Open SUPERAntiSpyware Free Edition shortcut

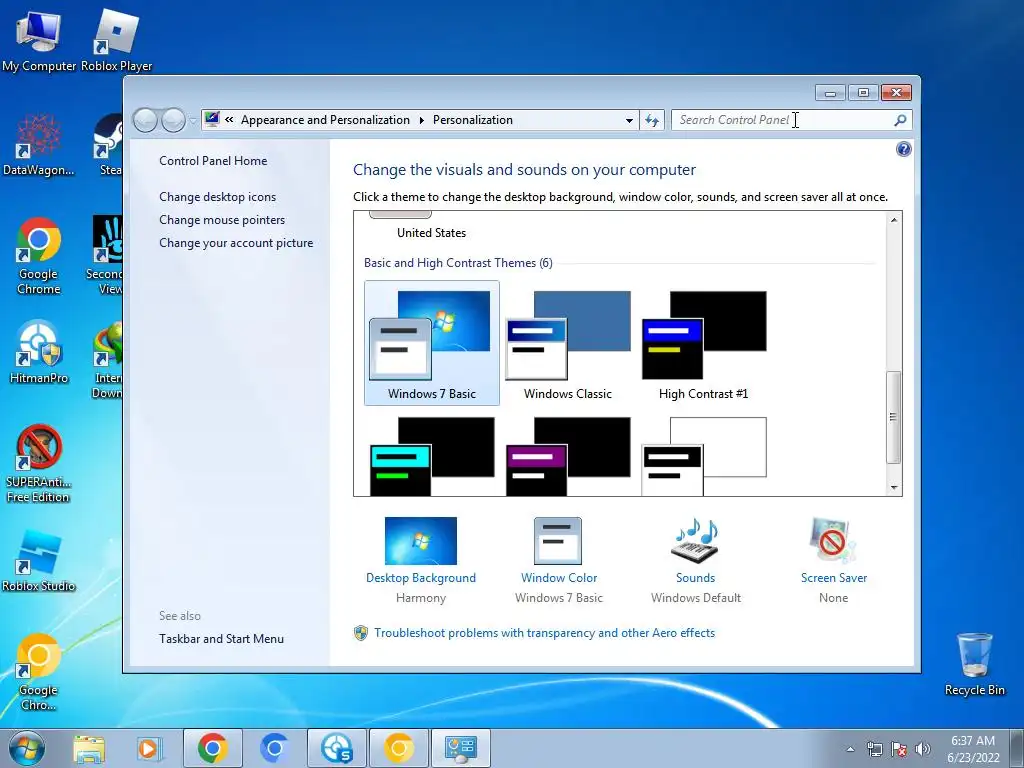(39, 464)
